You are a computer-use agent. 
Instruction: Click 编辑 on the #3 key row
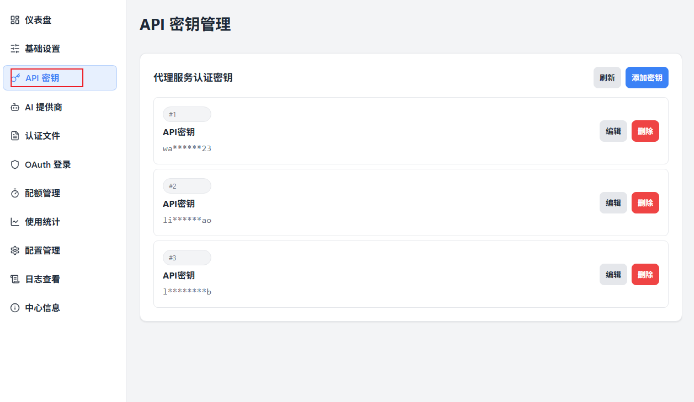(x=613, y=274)
